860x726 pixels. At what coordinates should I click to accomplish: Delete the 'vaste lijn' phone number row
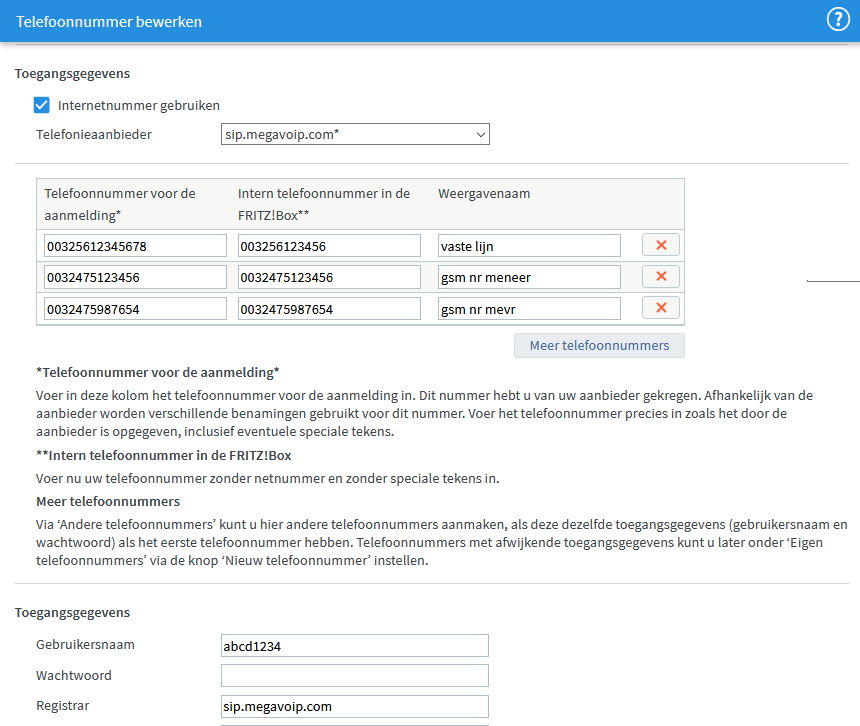coord(660,245)
